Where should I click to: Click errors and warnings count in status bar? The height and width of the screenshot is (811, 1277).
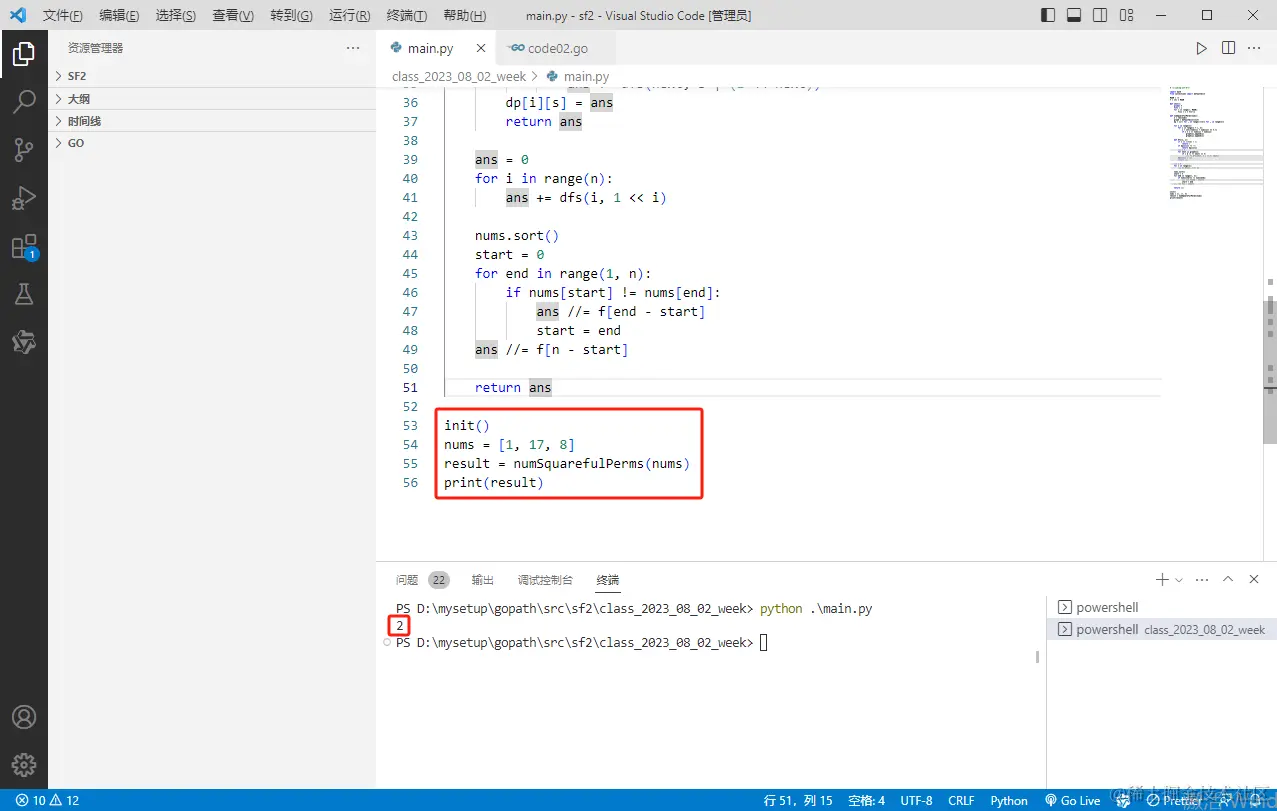(47, 800)
